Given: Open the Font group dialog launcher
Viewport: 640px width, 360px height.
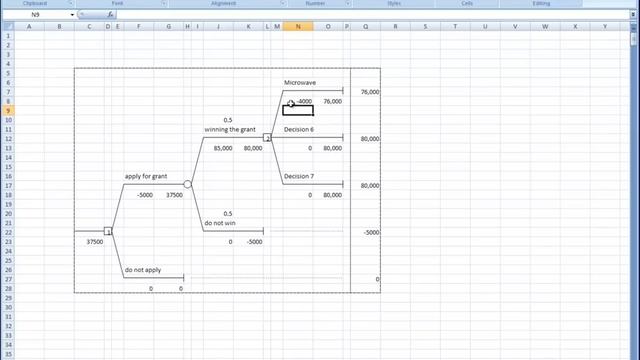Looking at the screenshot, I should (x=164, y=3).
